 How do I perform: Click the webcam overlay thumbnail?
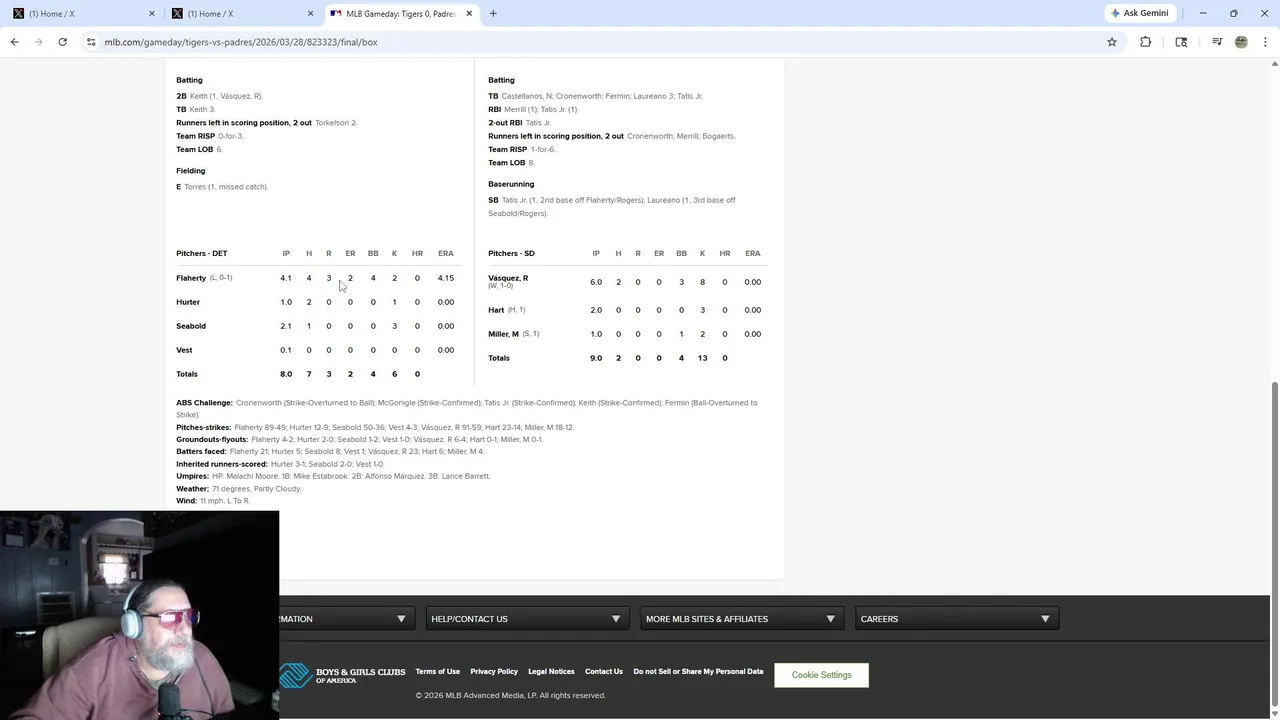pyautogui.click(x=139, y=615)
